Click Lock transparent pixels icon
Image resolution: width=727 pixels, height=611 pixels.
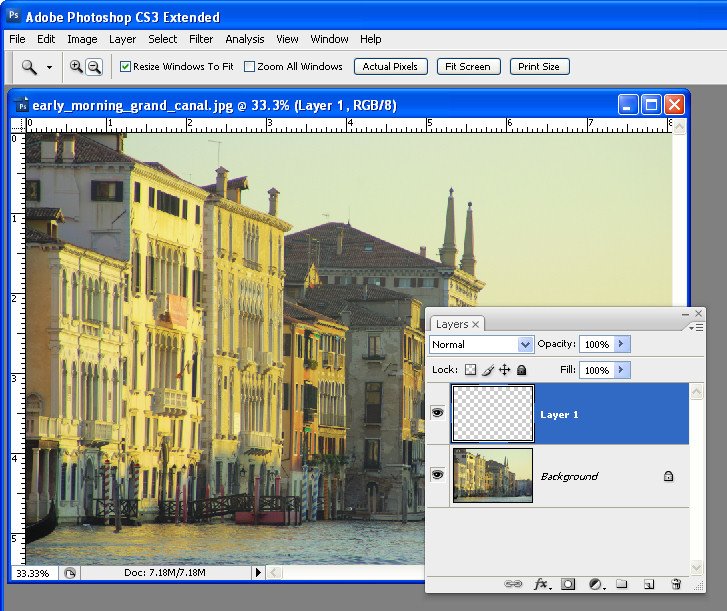pyautogui.click(x=470, y=369)
